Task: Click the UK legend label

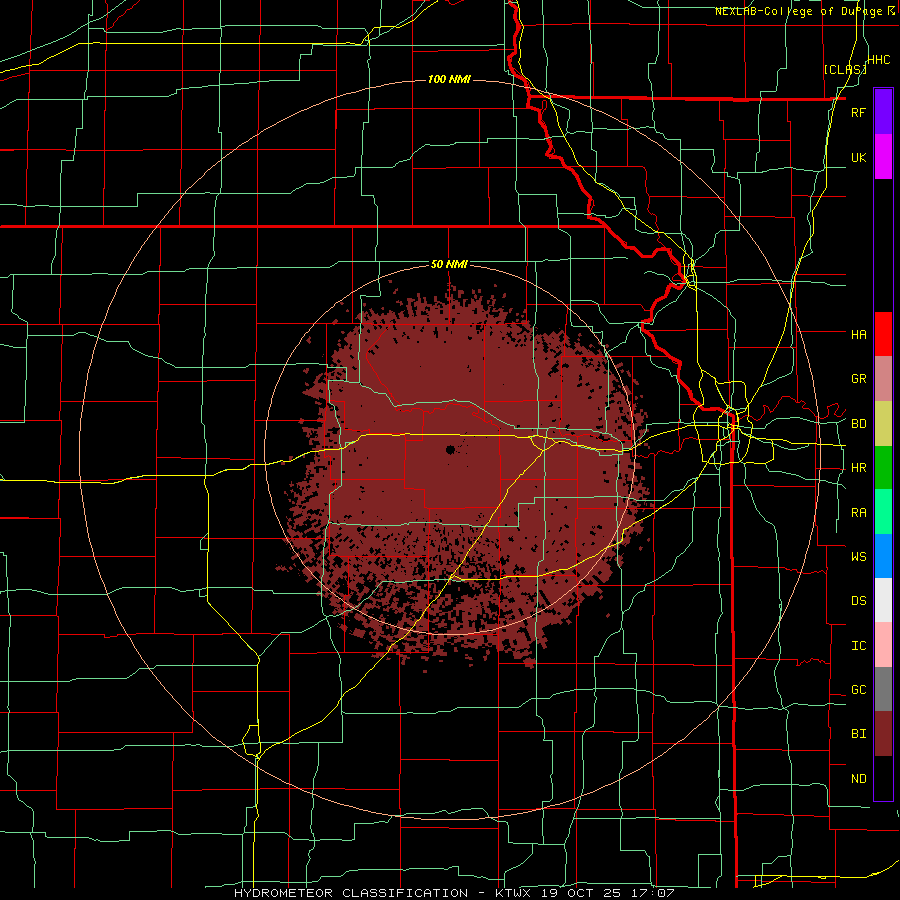Action: pos(858,157)
